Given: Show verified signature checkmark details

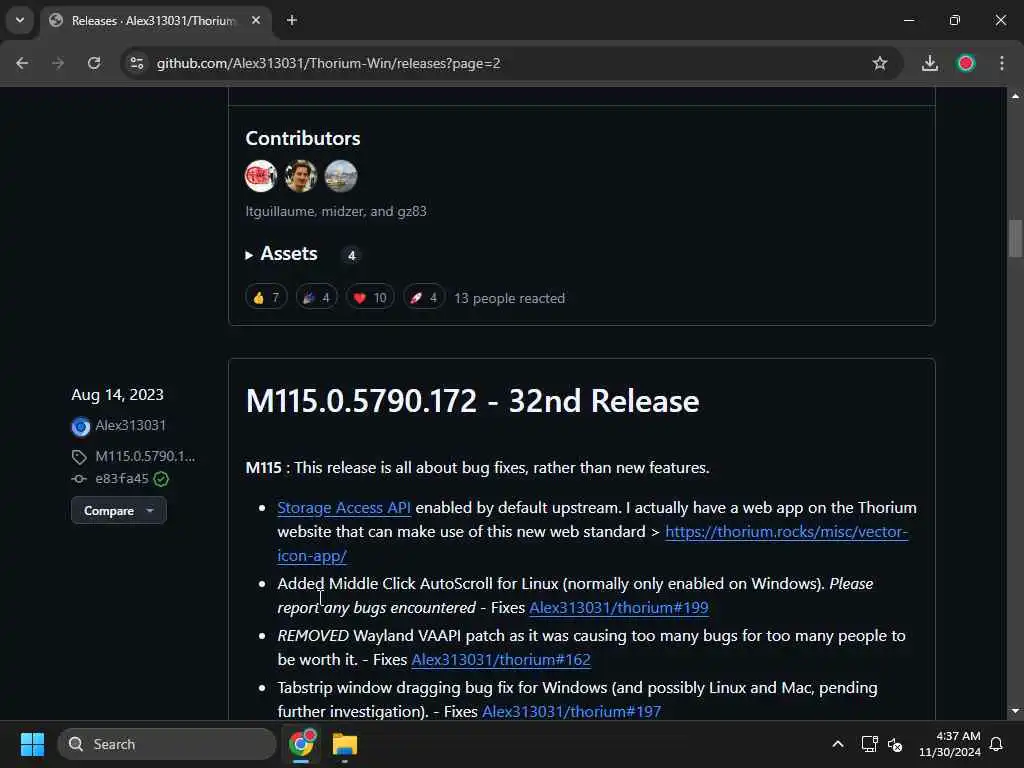Looking at the screenshot, I should click(161, 479).
